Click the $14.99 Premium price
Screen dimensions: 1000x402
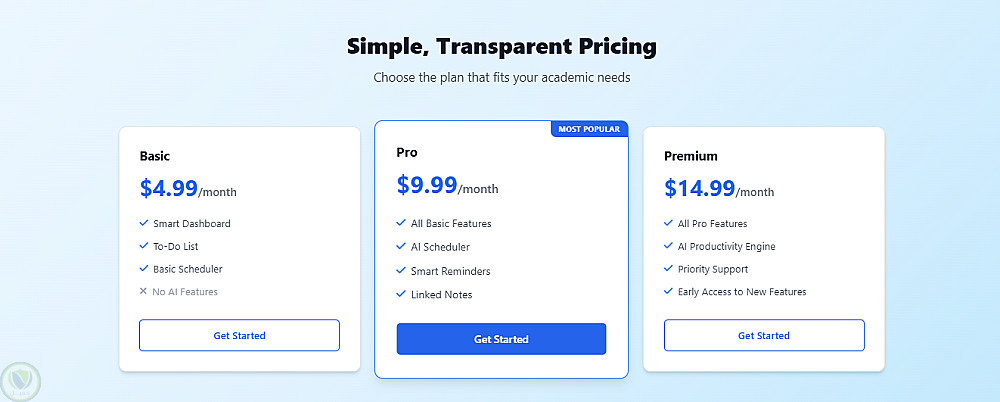pos(699,188)
